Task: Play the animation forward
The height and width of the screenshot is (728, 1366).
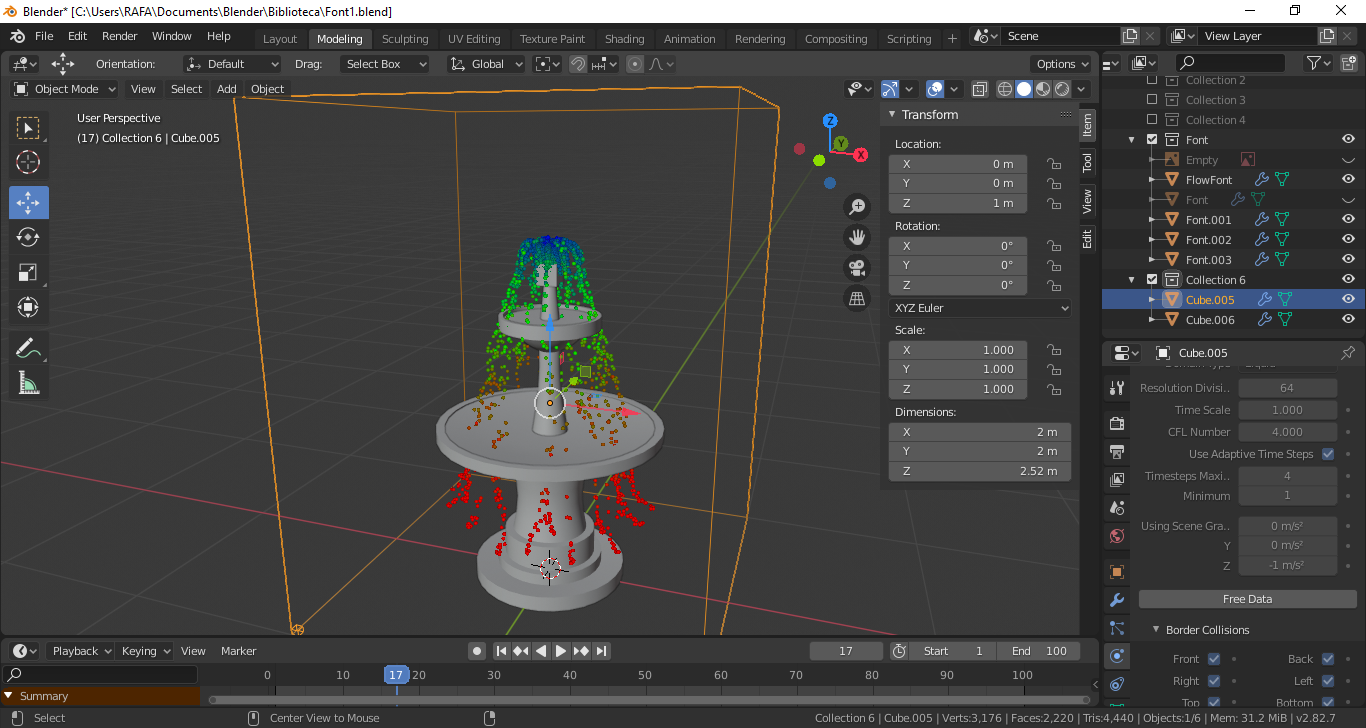Action: pos(561,651)
